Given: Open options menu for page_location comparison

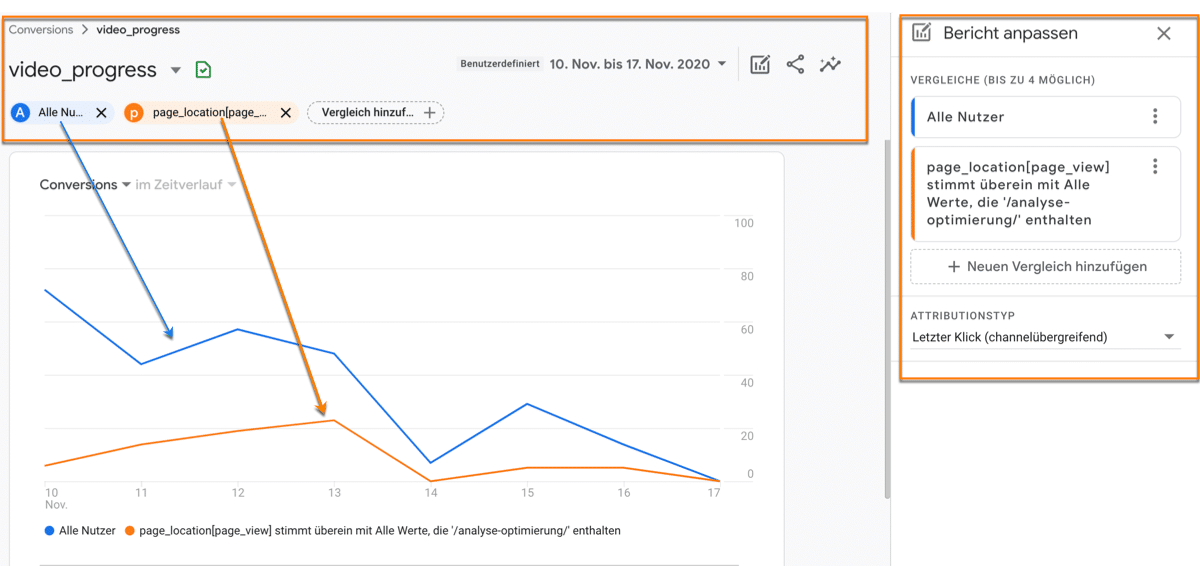Looking at the screenshot, I should [x=1155, y=167].
